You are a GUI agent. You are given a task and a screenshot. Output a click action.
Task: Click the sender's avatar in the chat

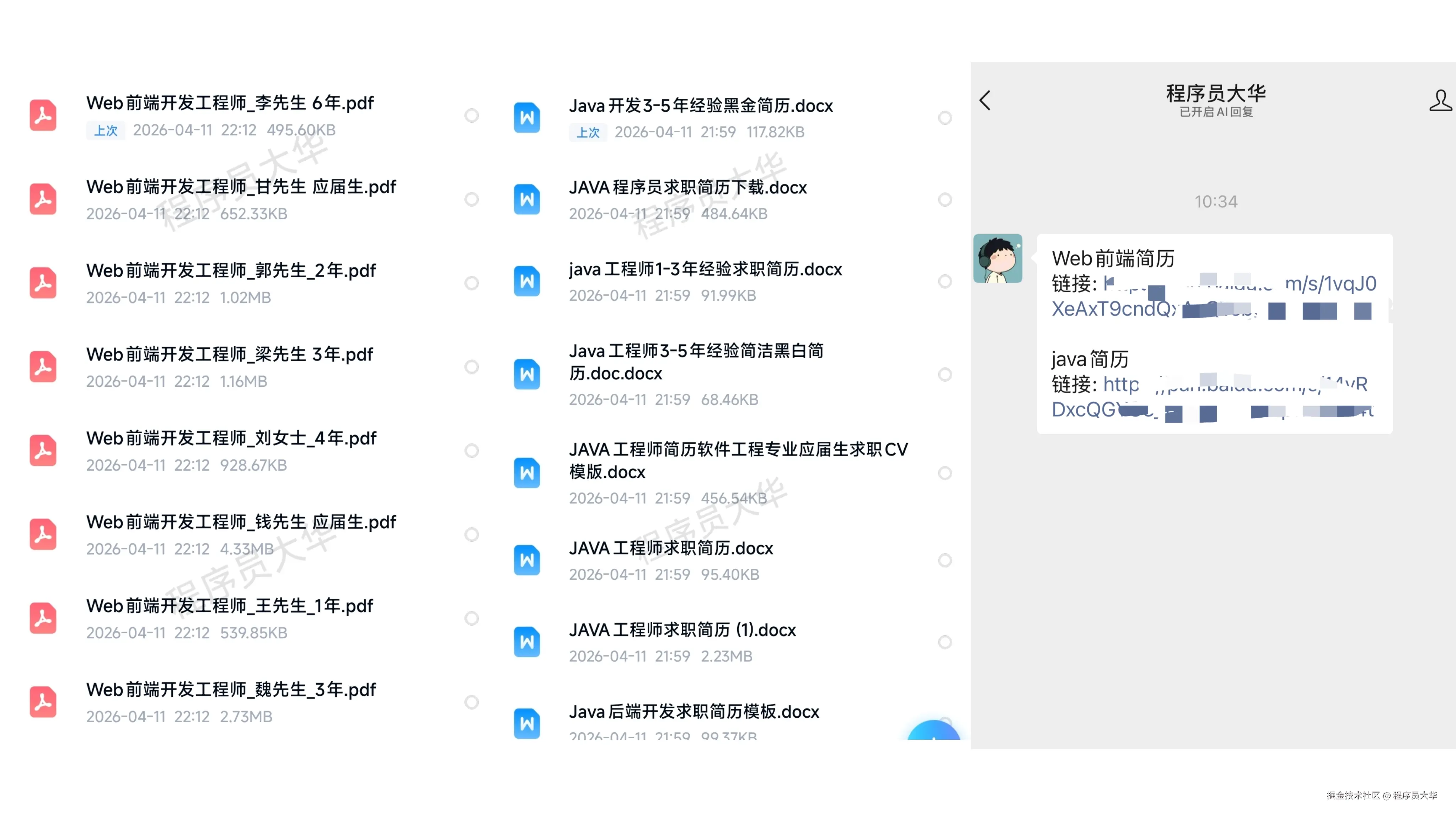(998, 259)
